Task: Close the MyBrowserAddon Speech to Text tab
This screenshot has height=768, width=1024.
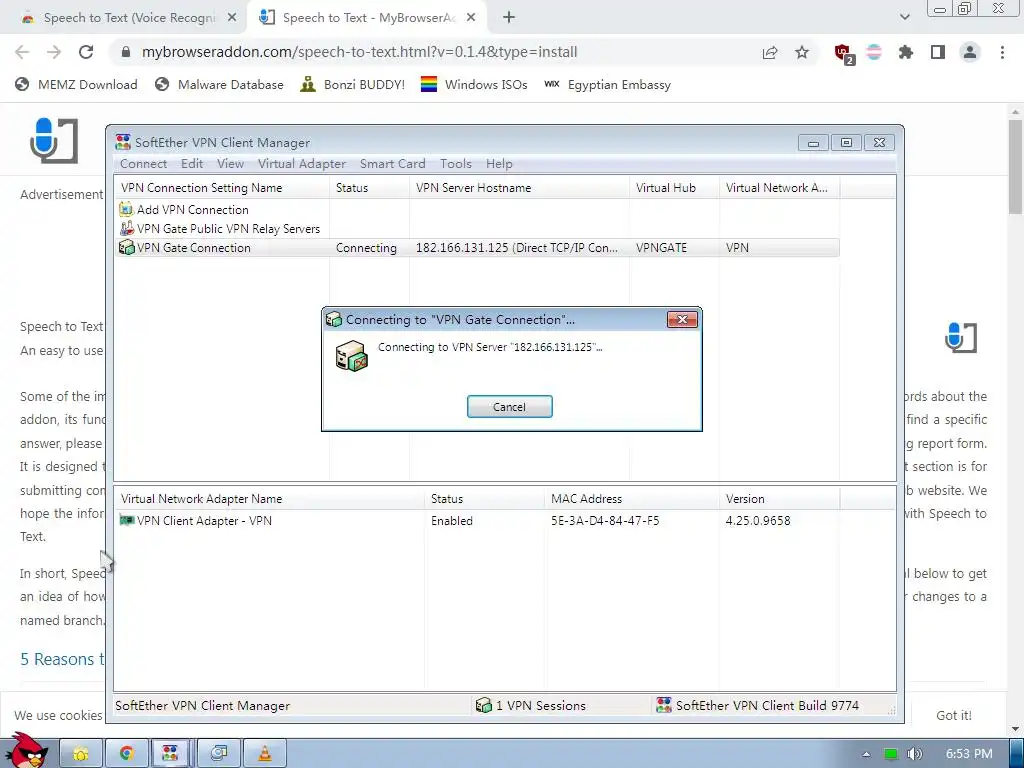Action: [x=471, y=18]
